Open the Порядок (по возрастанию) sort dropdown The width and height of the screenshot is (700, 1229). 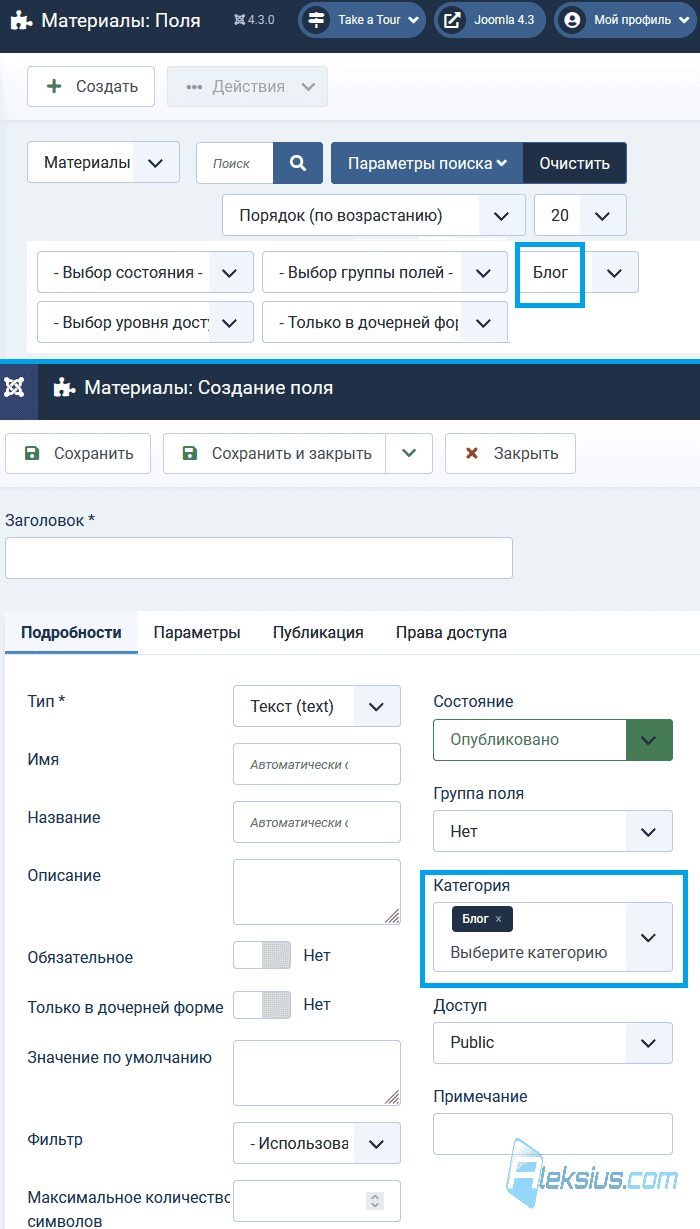tap(373, 215)
